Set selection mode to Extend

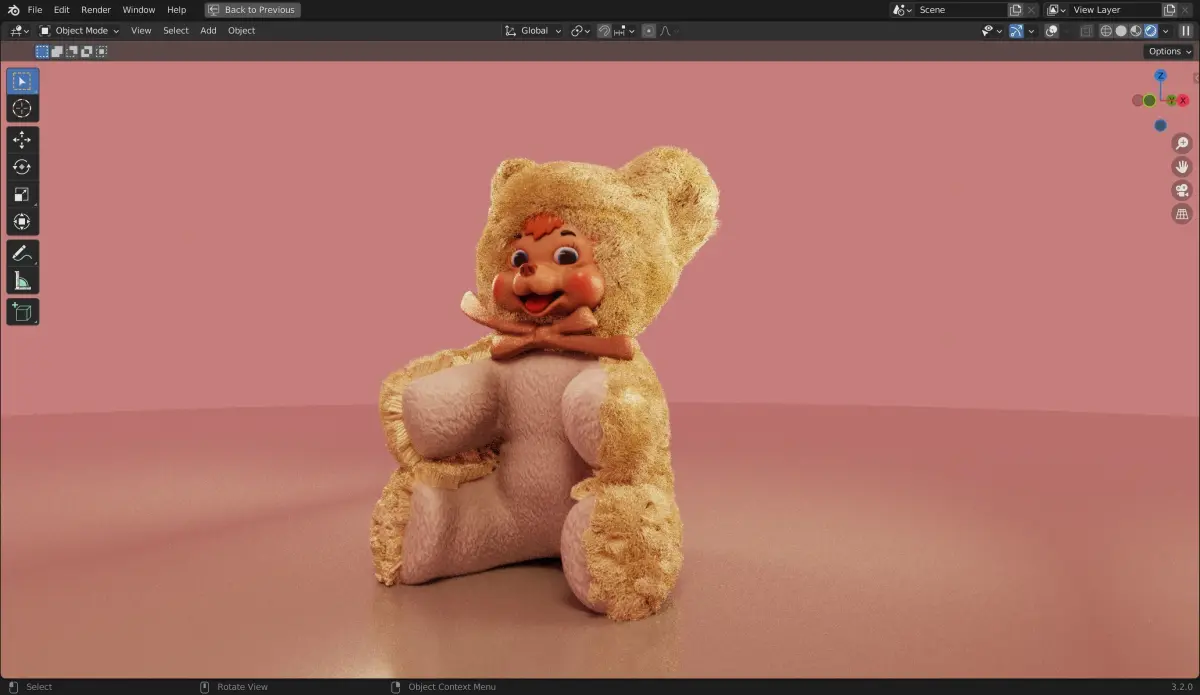57,51
